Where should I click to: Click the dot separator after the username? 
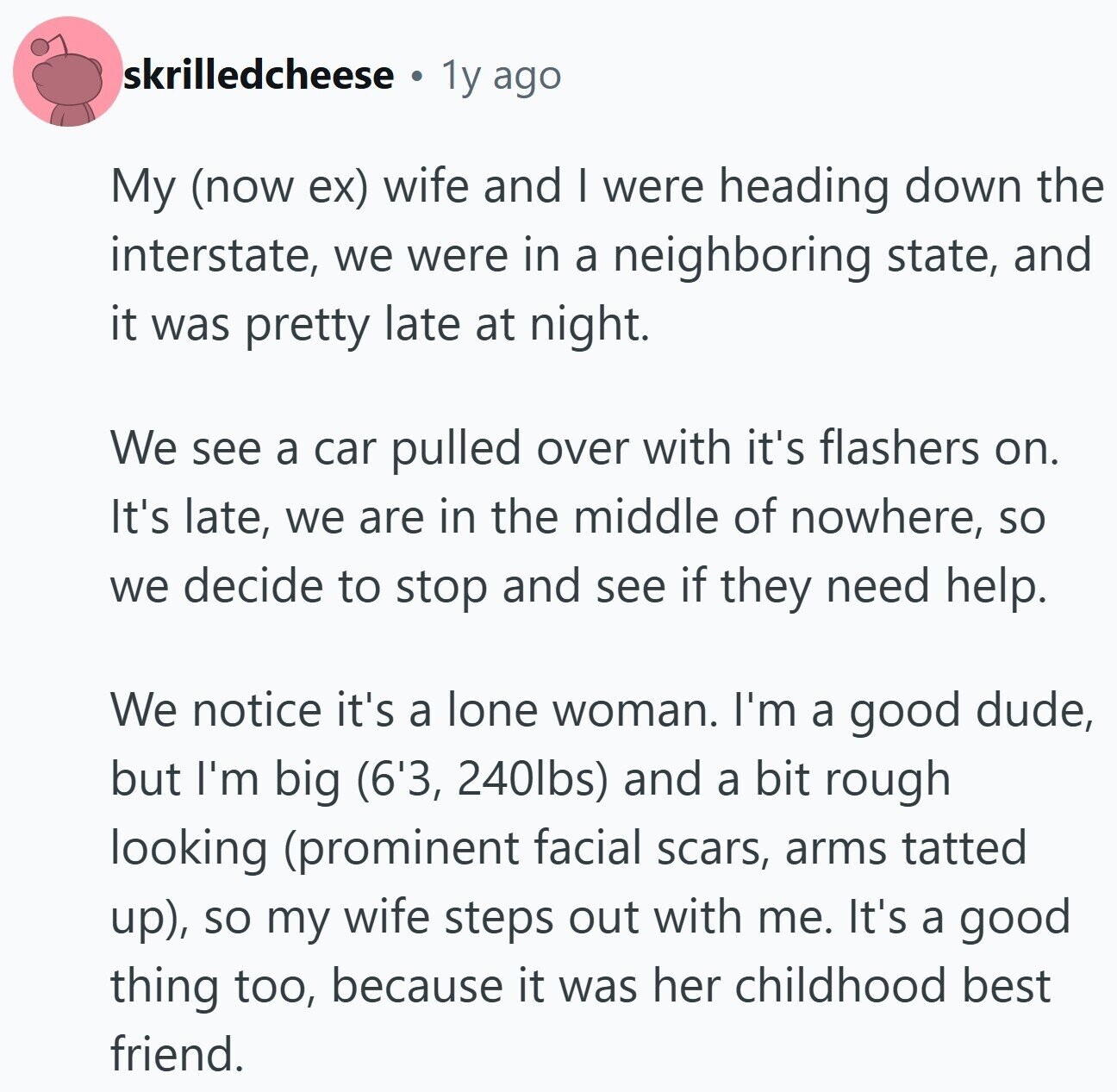pos(417,77)
